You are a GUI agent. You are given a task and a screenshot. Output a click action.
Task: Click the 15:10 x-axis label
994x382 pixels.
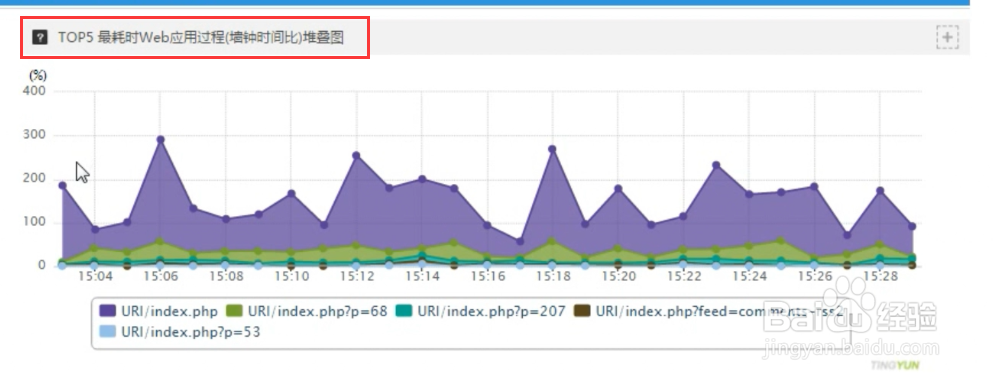[x=291, y=277]
